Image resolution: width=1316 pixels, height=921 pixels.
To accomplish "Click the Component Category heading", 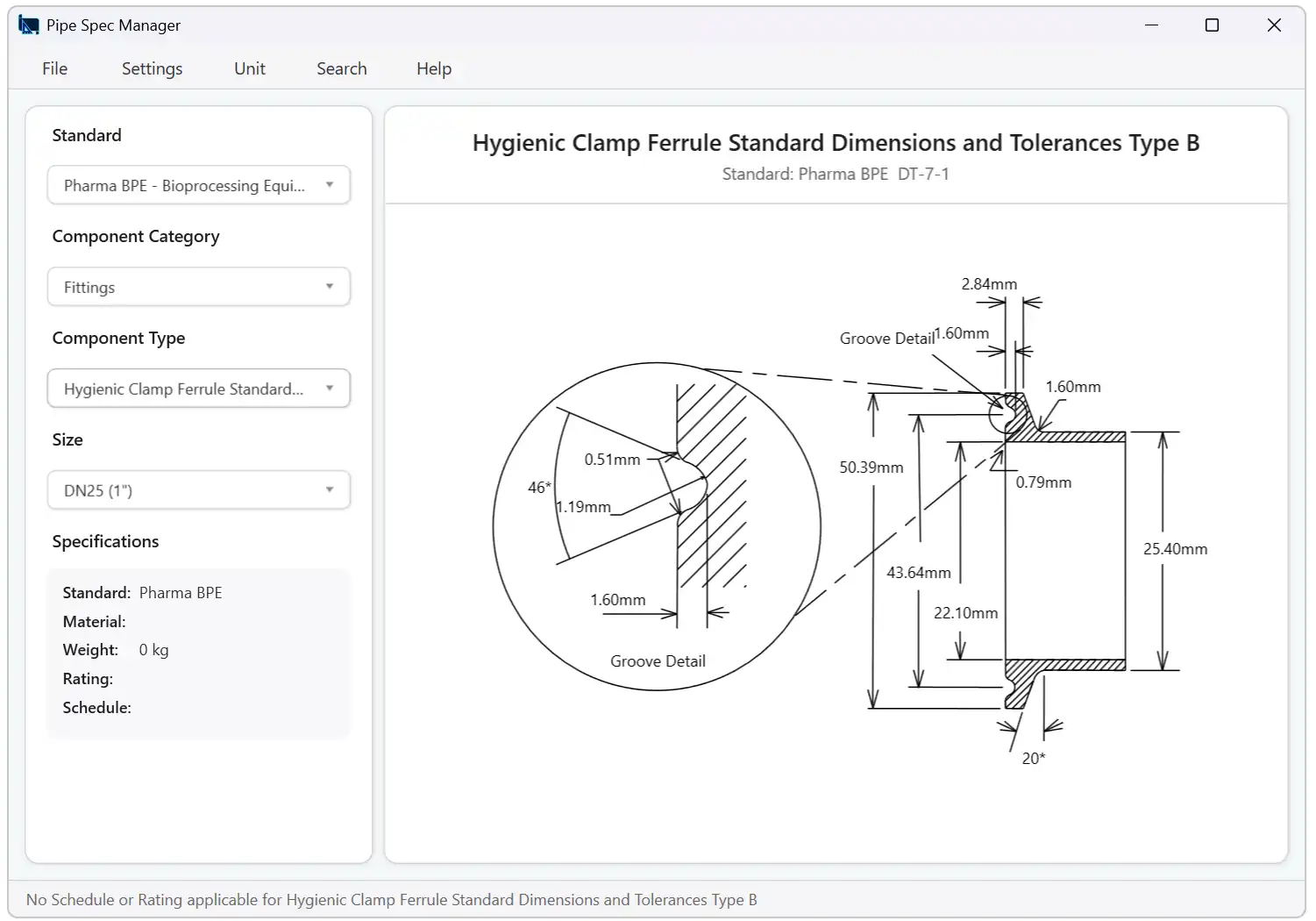I will [x=136, y=237].
